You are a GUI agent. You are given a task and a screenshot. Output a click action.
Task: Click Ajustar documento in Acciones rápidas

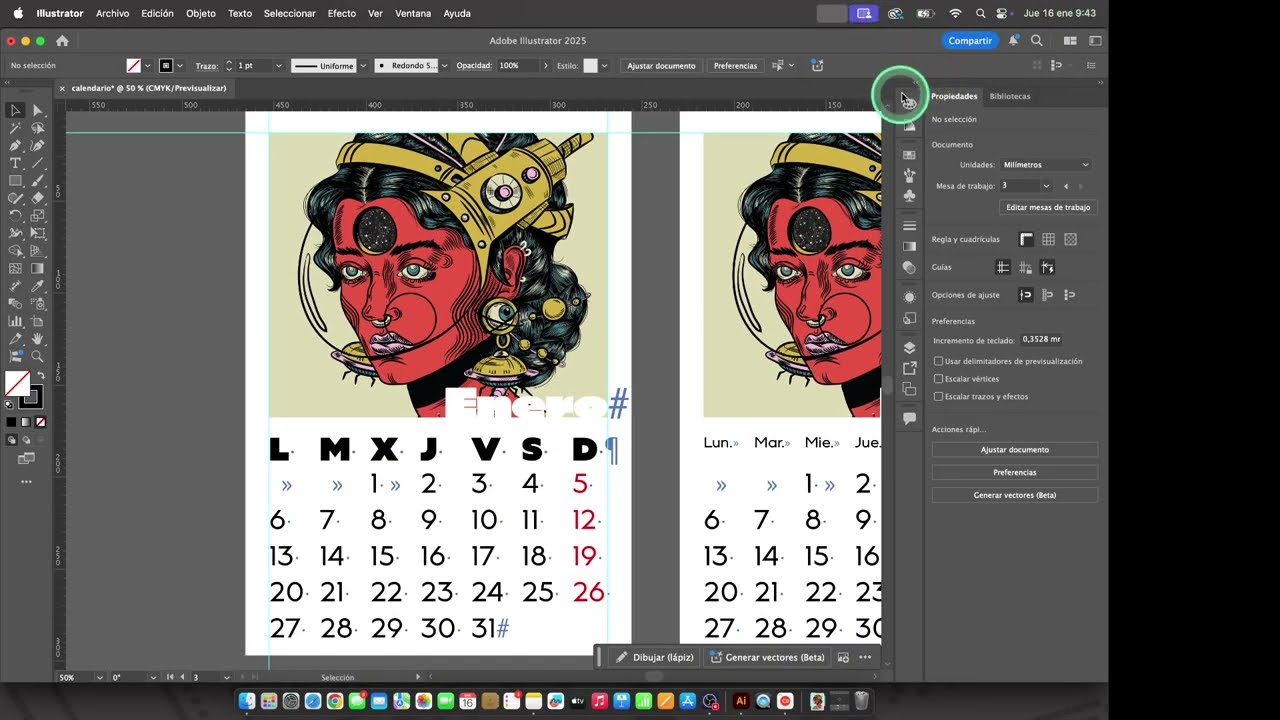coord(1015,450)
